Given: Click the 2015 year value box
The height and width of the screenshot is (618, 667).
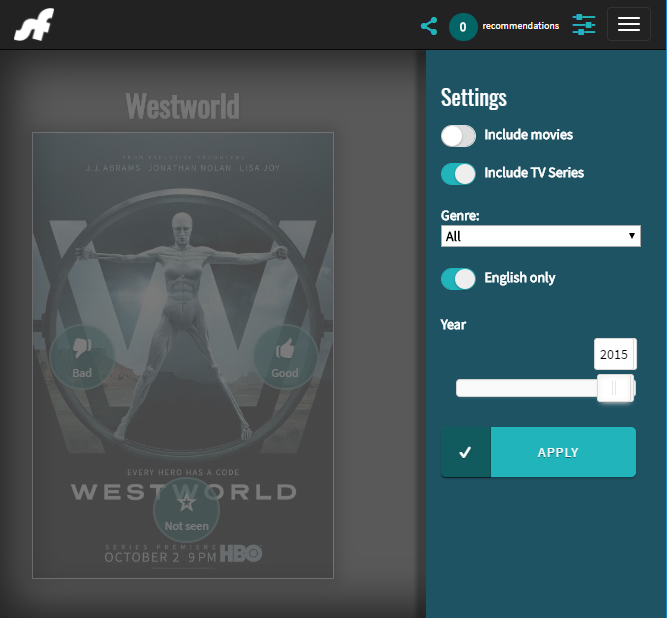Looking at the screenshot, I should click(615, 354).
